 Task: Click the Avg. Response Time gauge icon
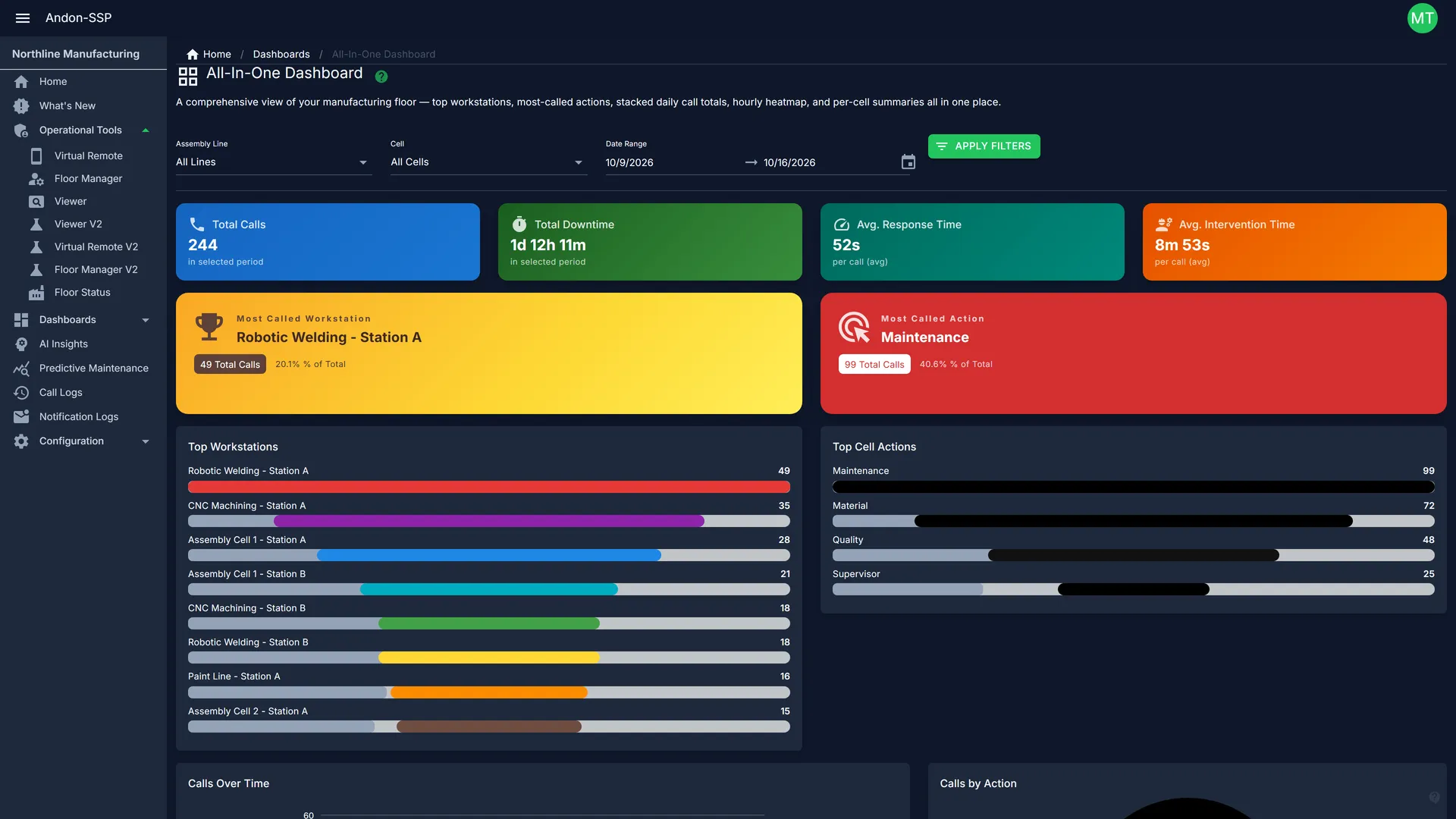(842, 224)
